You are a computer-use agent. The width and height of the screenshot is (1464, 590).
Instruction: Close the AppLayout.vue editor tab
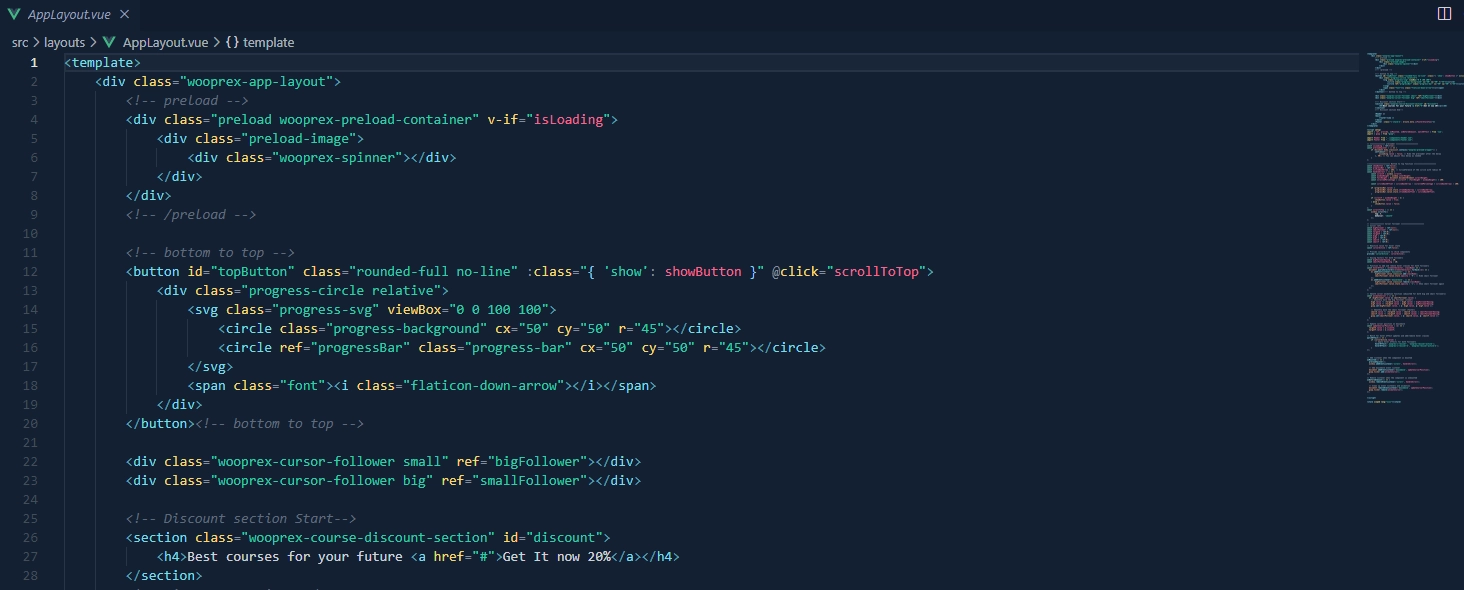coord(124,14)
